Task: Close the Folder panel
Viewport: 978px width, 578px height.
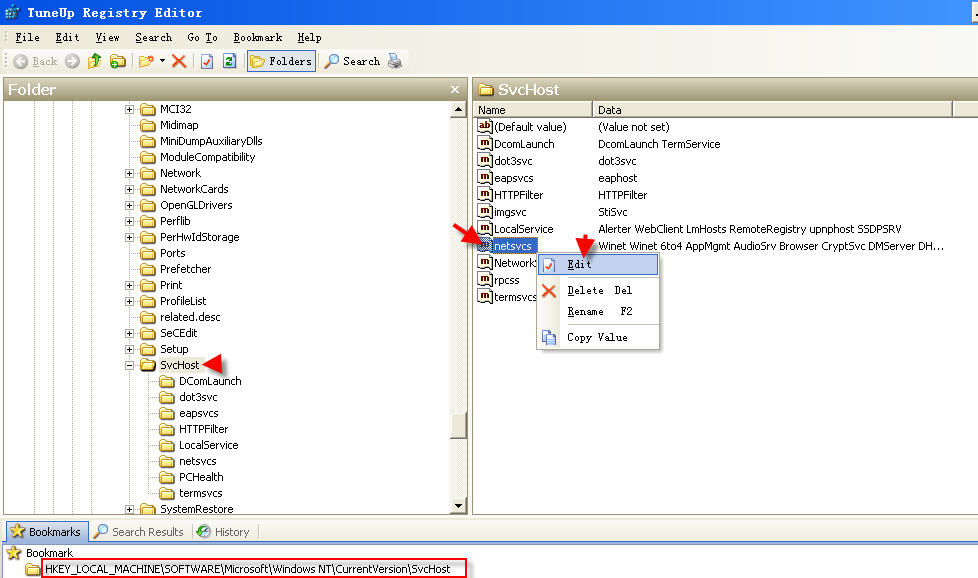Action: click(455, 90)
